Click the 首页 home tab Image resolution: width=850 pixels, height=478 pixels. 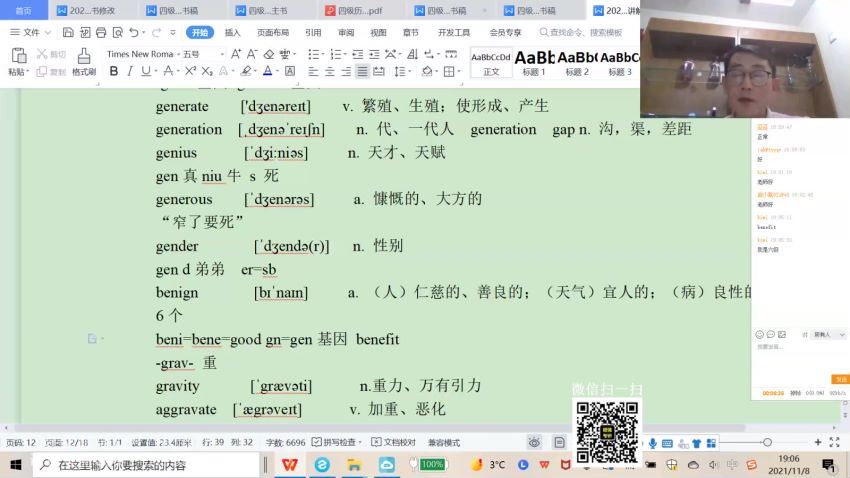pos(23,10)
